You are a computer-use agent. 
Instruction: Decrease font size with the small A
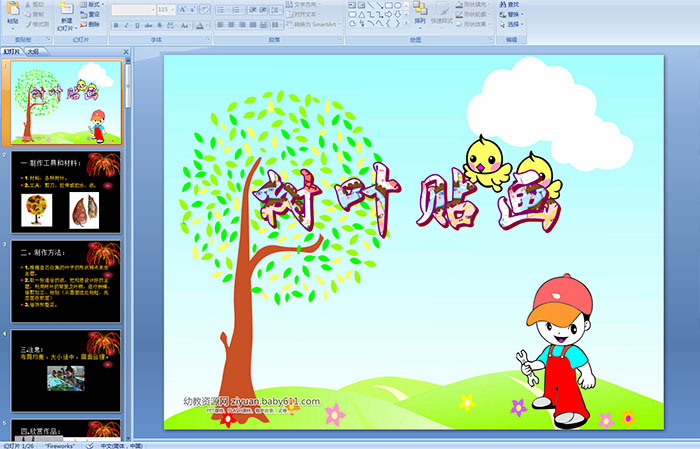192,9
